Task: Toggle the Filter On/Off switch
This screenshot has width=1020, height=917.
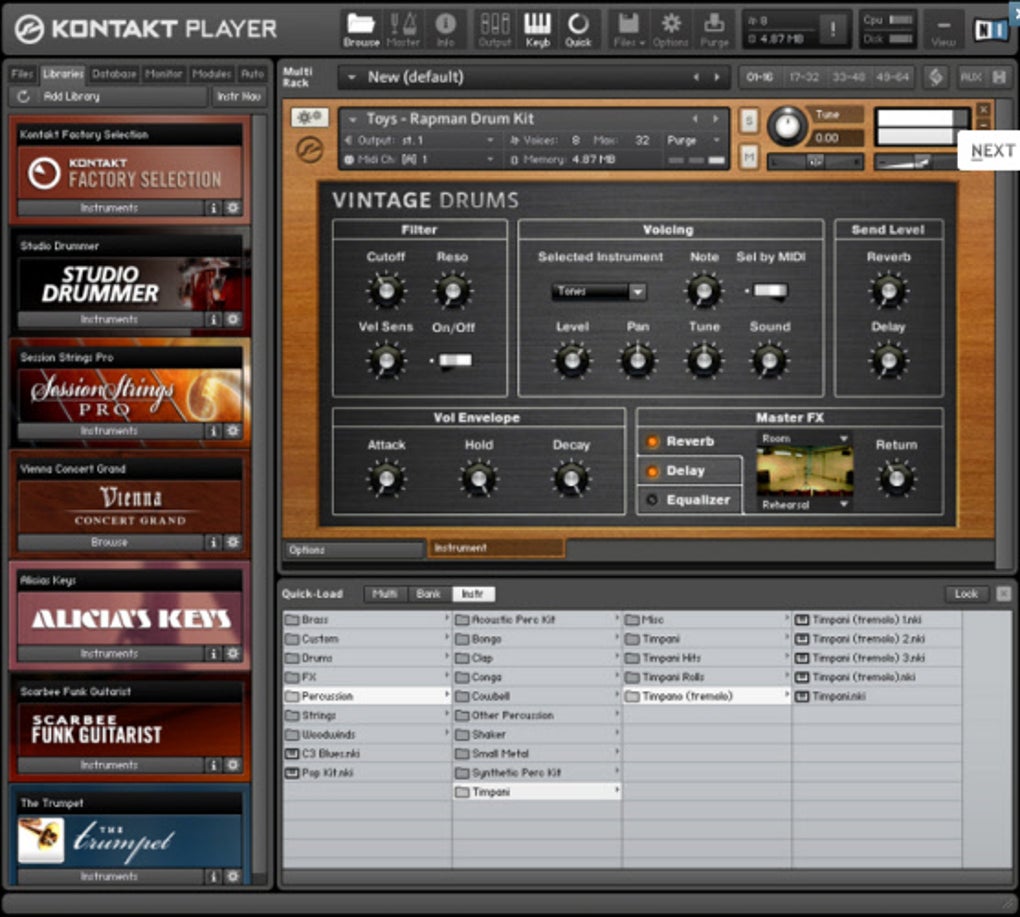Action: [x=454, y=360]
